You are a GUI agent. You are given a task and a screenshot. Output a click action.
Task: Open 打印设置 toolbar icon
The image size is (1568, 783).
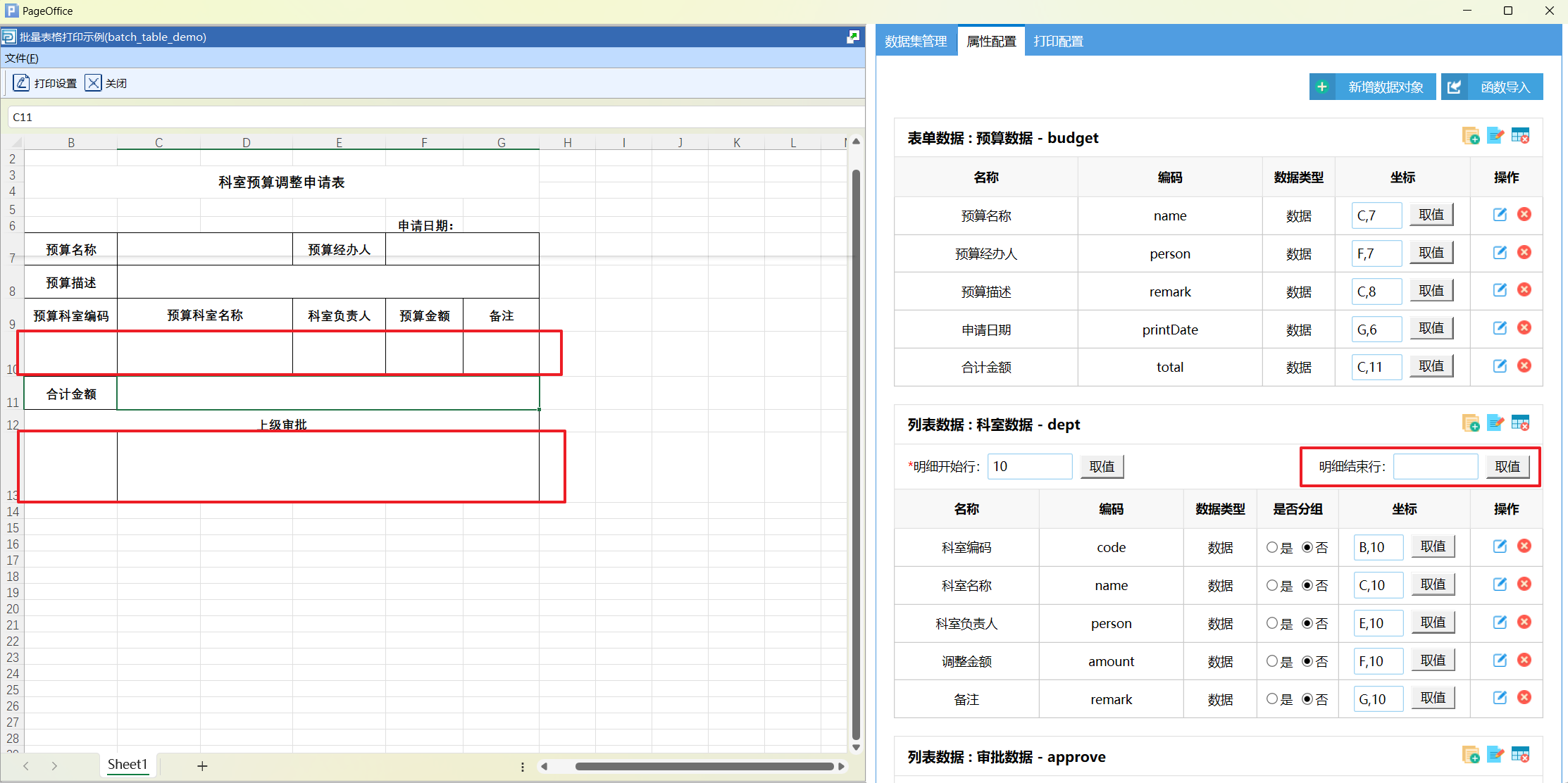(22, 83)
